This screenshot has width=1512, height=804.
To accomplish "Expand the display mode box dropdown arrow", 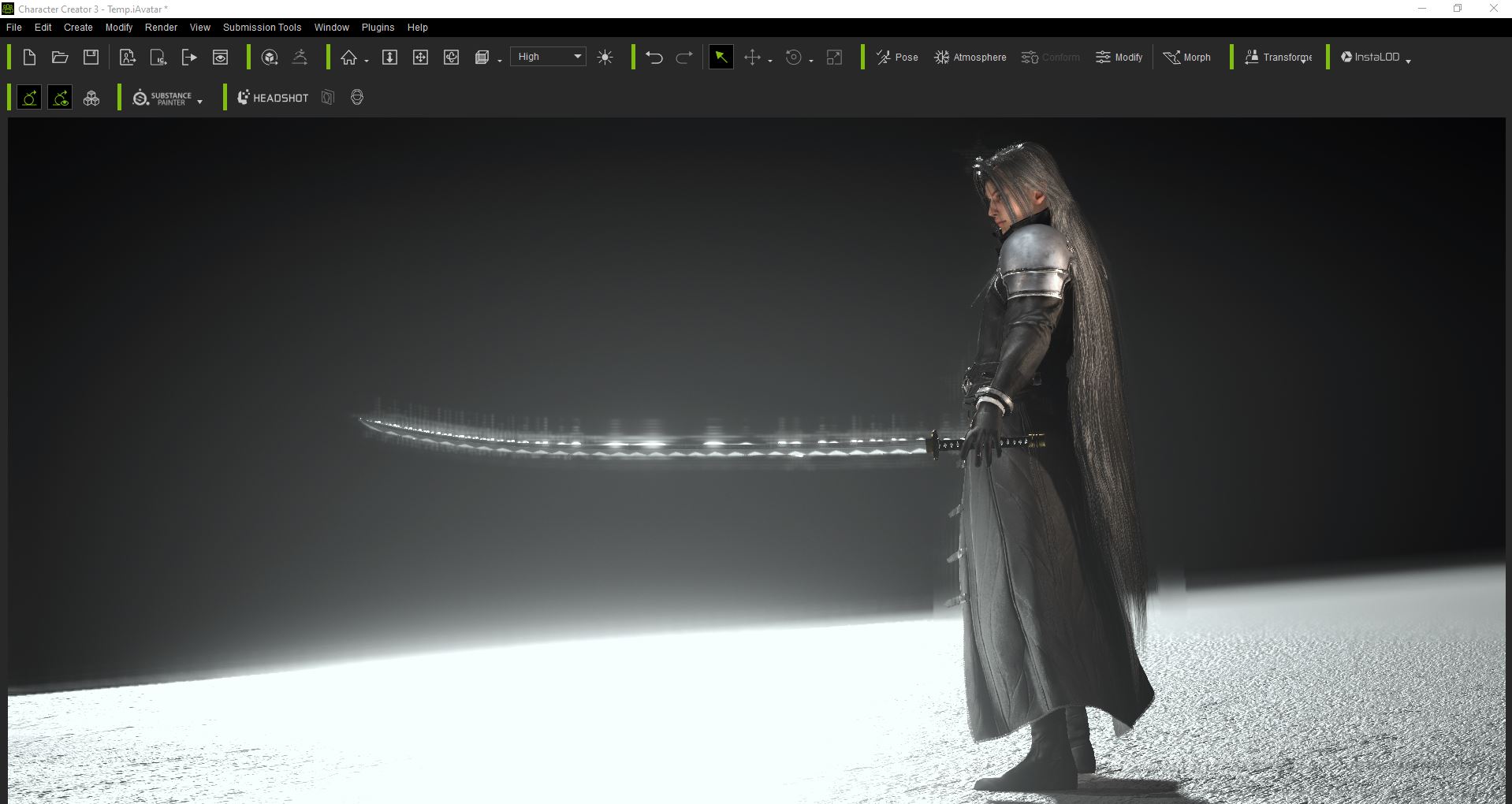I will pos(500,61).
